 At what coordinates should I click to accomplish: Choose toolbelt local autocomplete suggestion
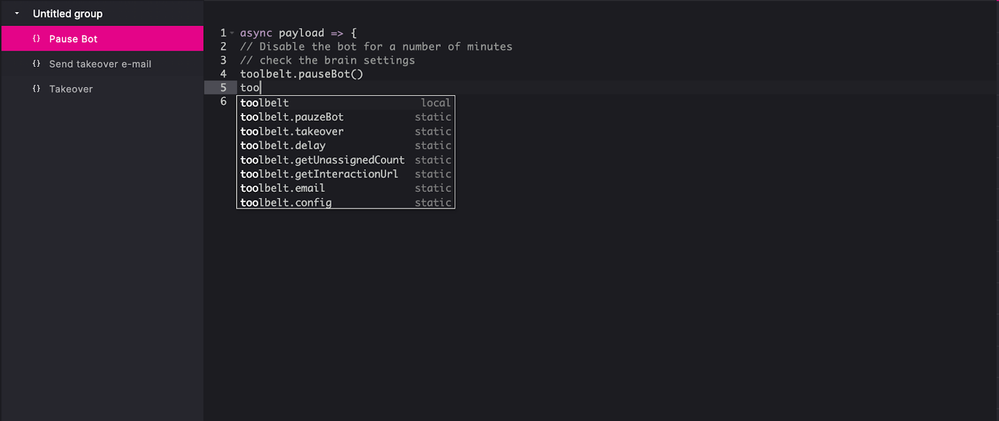[x=345, y=103]
